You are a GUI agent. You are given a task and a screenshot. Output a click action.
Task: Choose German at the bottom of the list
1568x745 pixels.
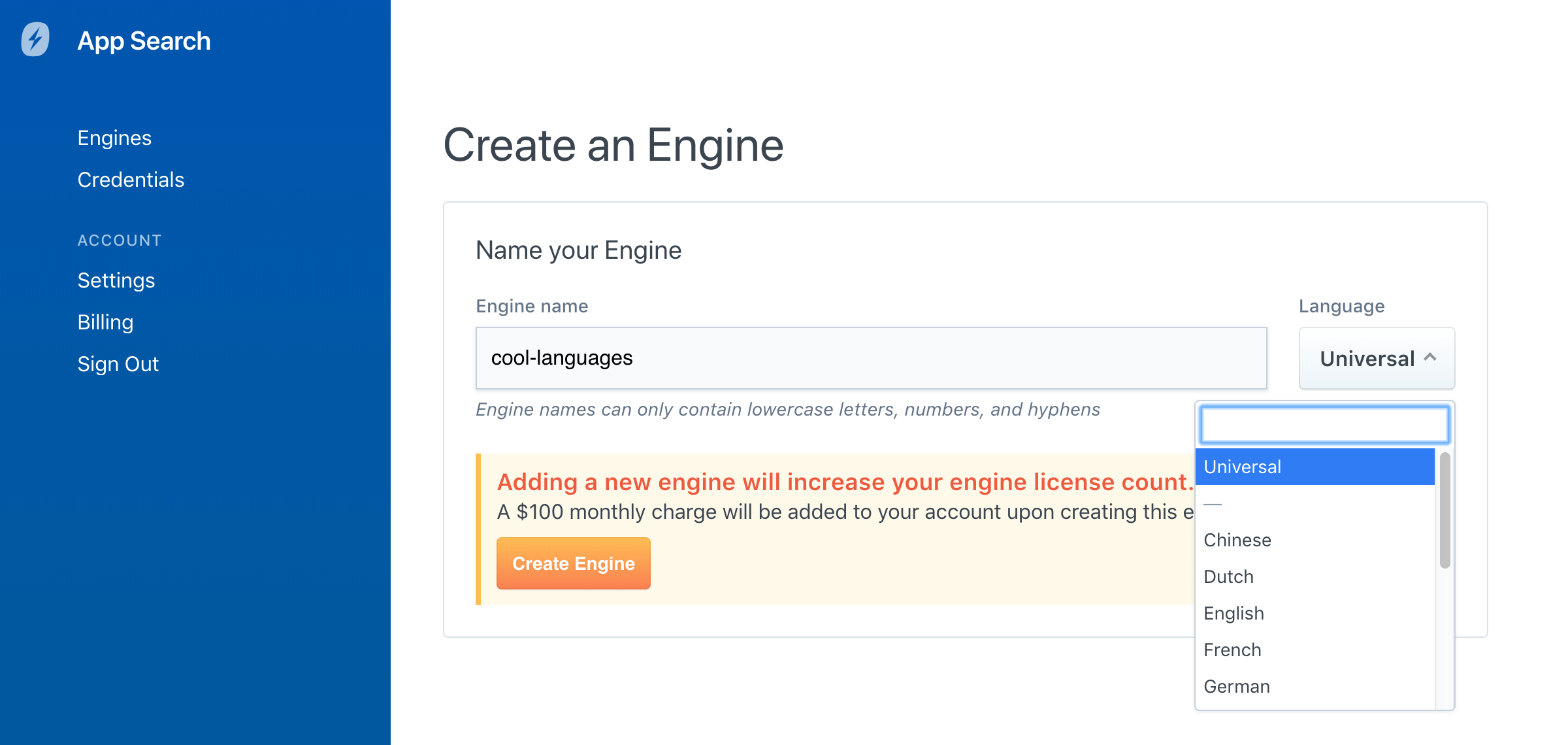[x=1236, y=686]
